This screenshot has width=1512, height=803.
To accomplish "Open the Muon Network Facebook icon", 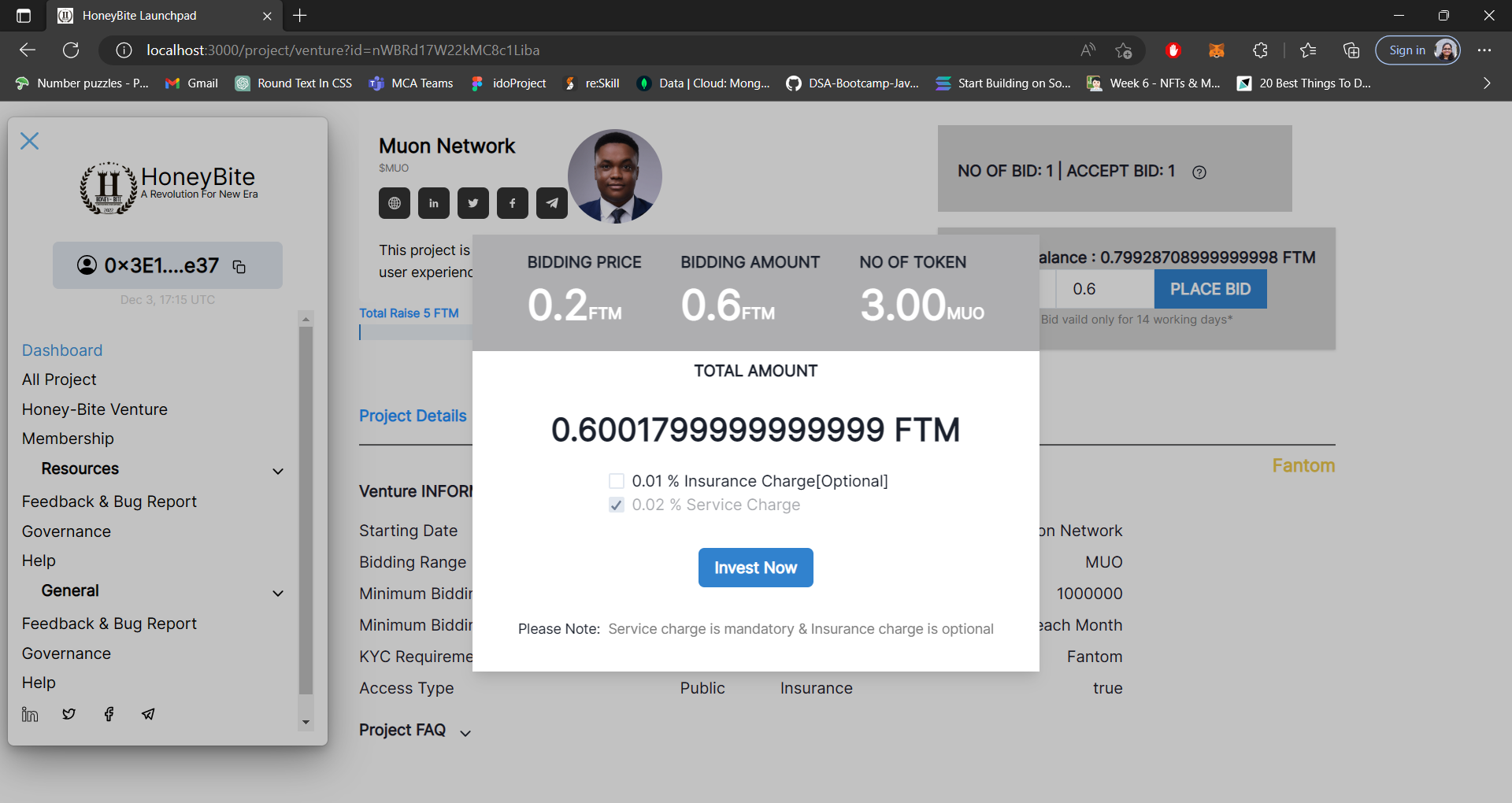I will pos(513,203).
